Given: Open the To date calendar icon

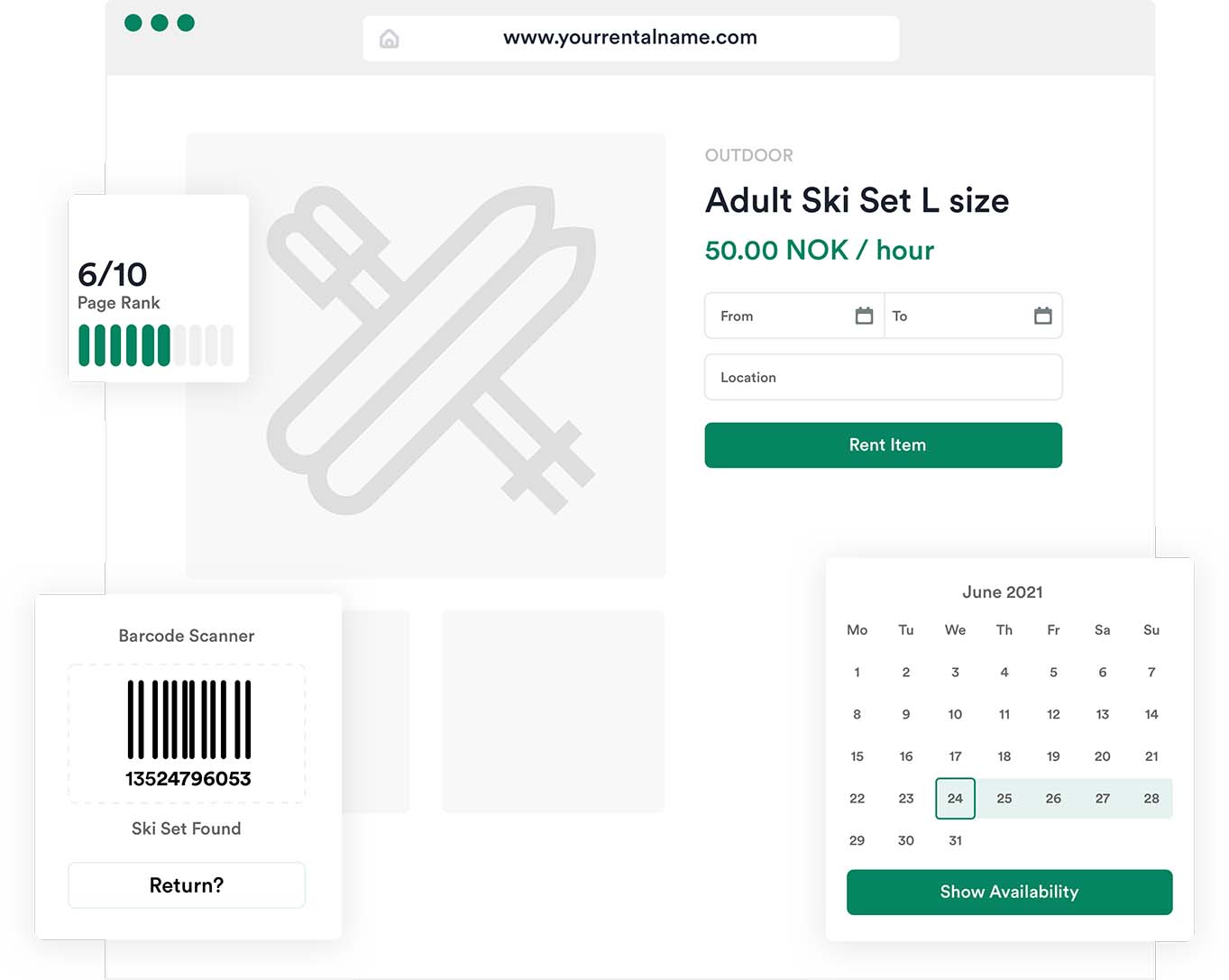Looking at the screenshot, I should tap(1042, 316).
